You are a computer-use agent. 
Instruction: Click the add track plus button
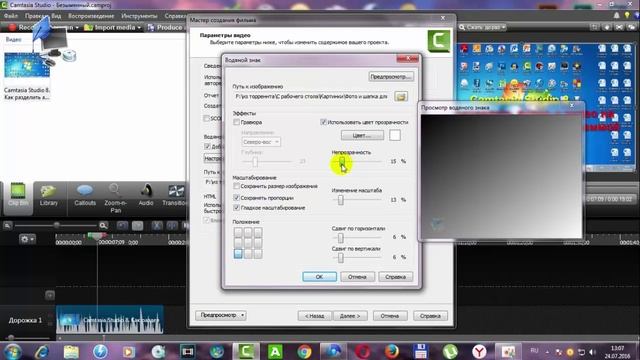[50, 295]
